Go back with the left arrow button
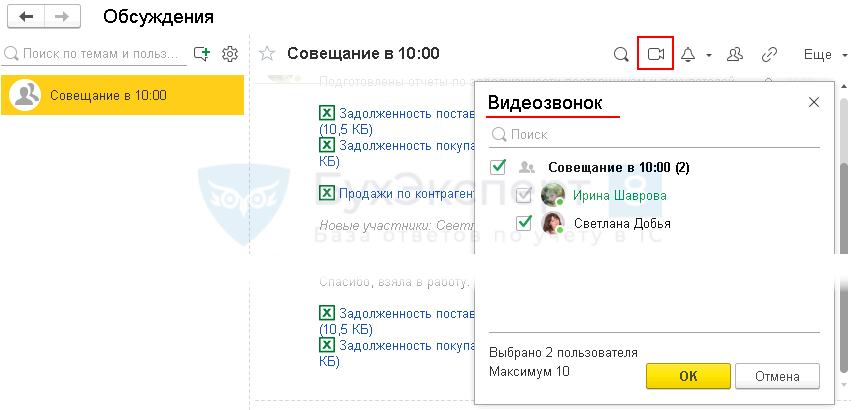The image size is (861, 410). click(26, 16)
